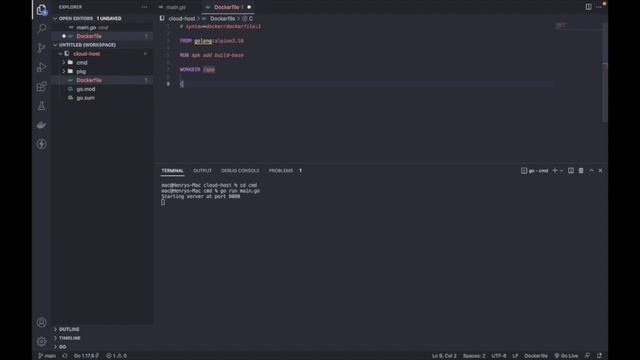Open editor more actions ellipsis
The image size is (640, 360).
[598, 7]
